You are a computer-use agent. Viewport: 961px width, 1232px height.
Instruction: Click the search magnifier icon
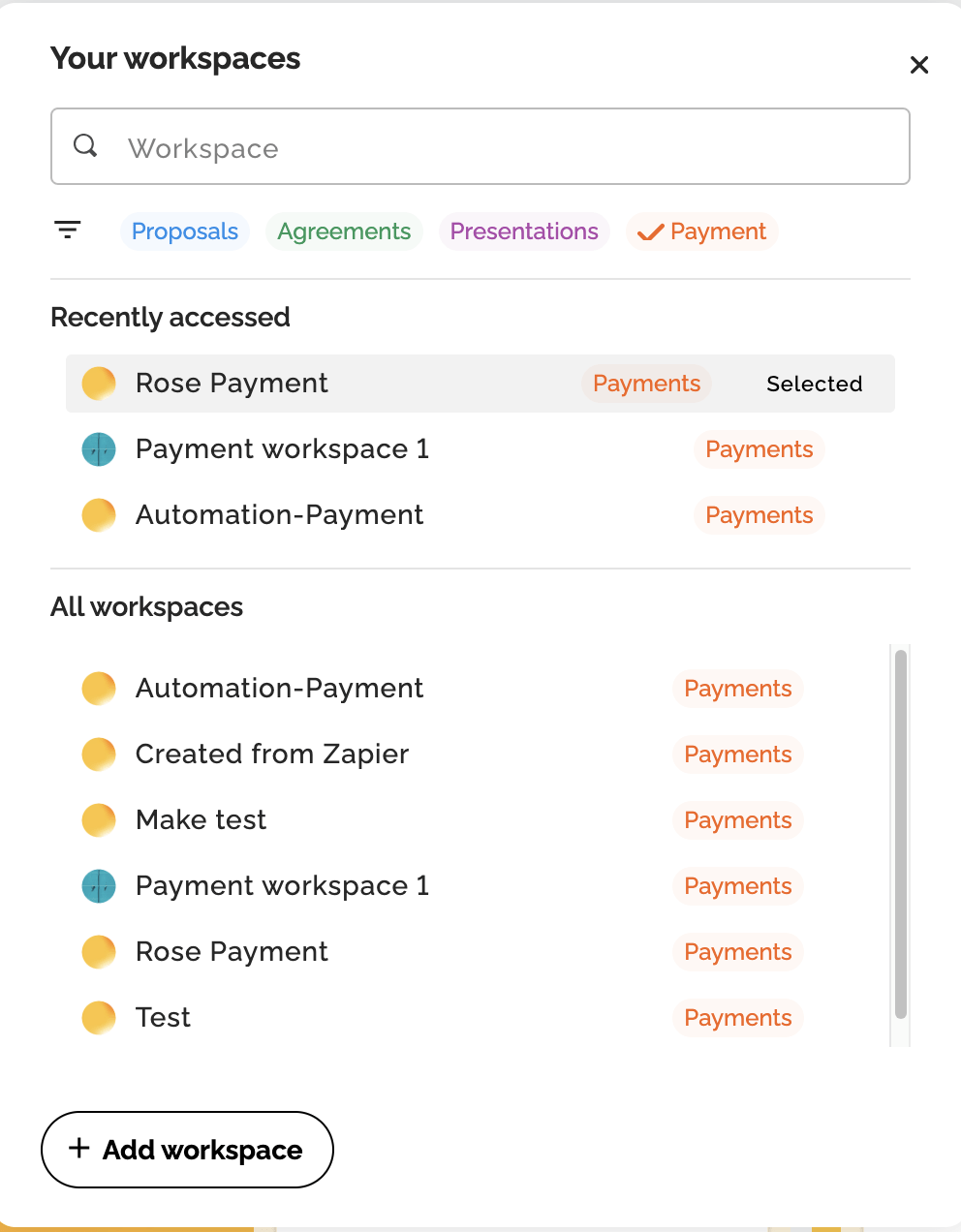point(86,146)
